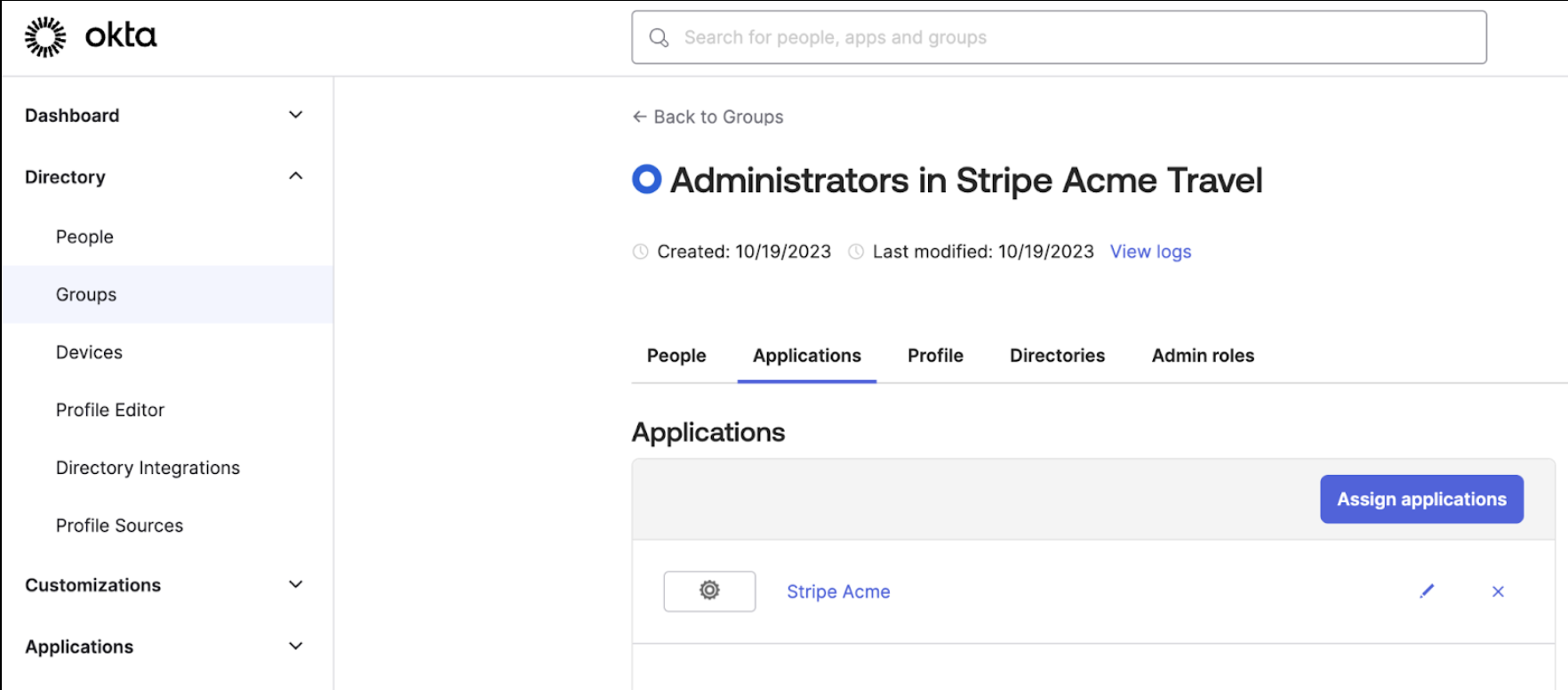This screenshot has height=690, width=1568.
Task: Follow the View logs link
Action: [x=1150, y=252]
